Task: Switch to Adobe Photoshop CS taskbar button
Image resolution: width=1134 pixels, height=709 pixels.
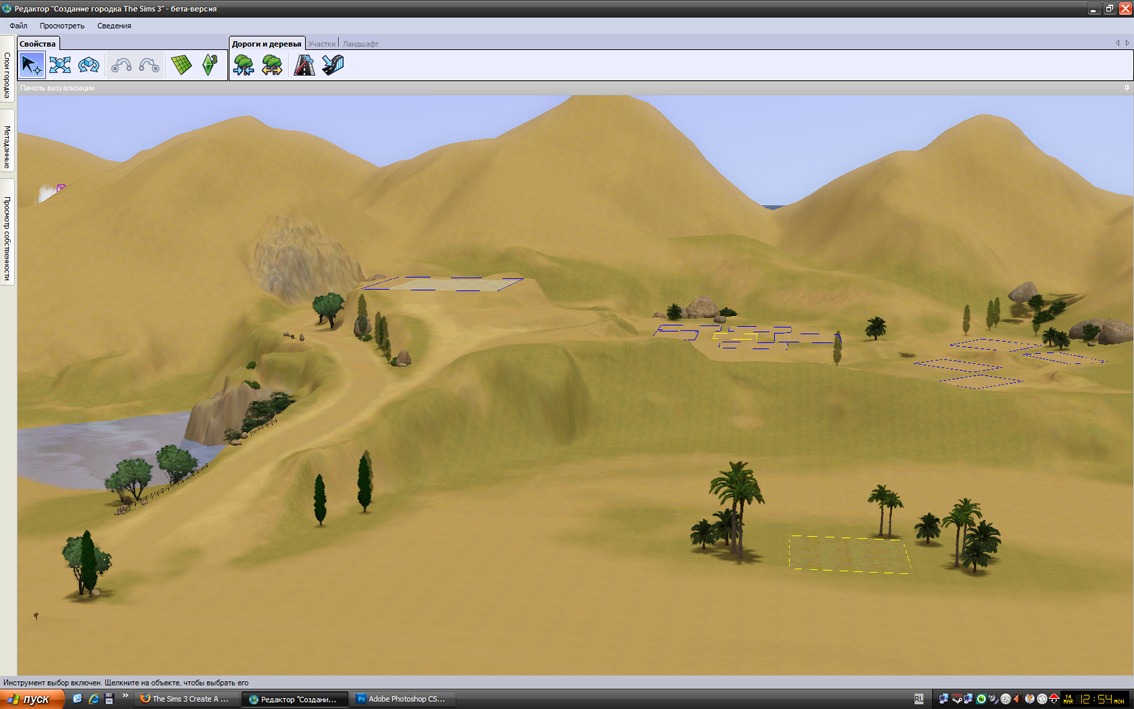Action: 402,699
